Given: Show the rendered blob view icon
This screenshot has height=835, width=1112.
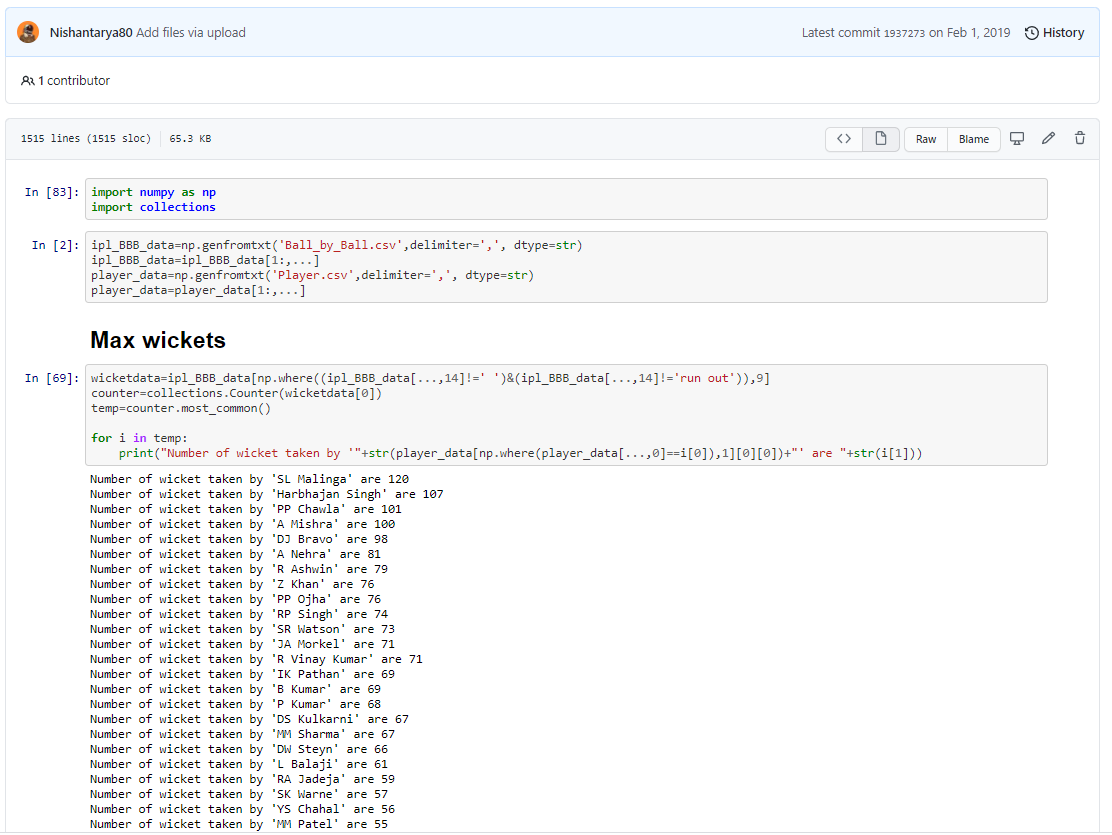Looking at the screenshot, I should pyautogui.click(x=881, y=139).
